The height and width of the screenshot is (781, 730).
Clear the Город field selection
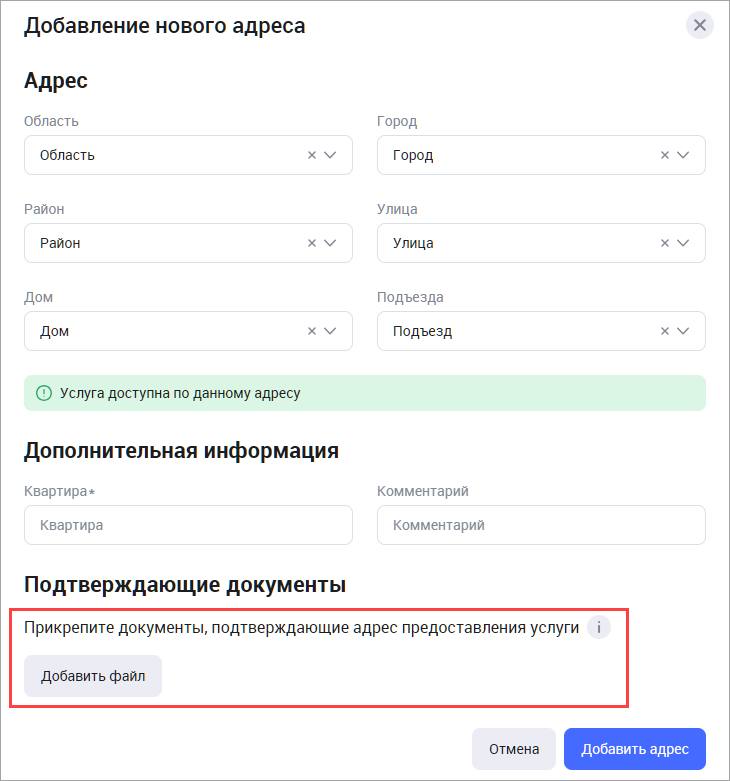pyautogui.click(x=665, y=155)
